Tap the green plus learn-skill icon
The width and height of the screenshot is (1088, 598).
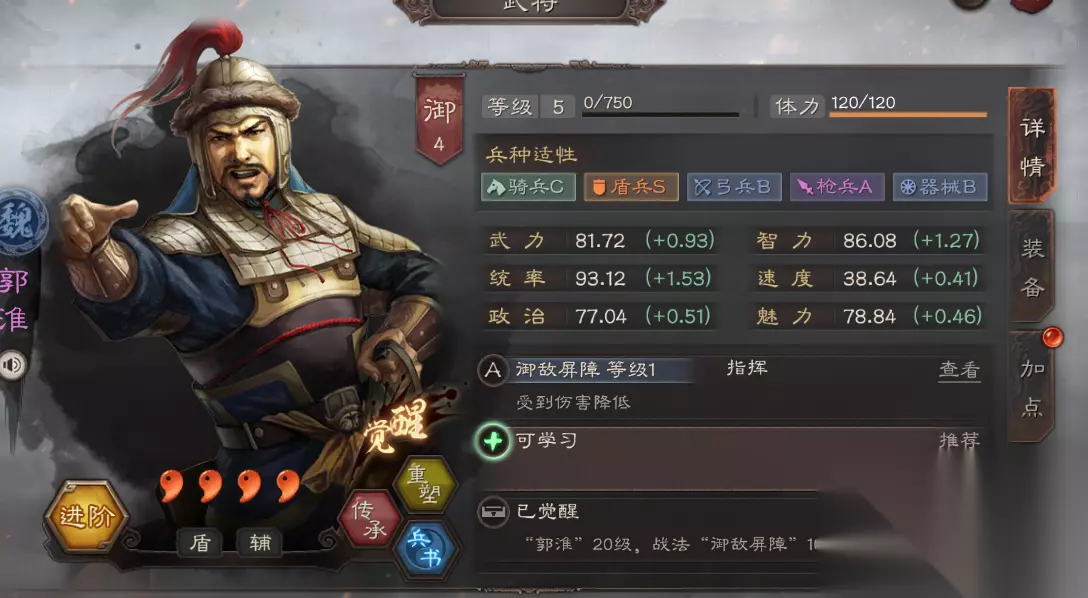[x=493, y=441]
